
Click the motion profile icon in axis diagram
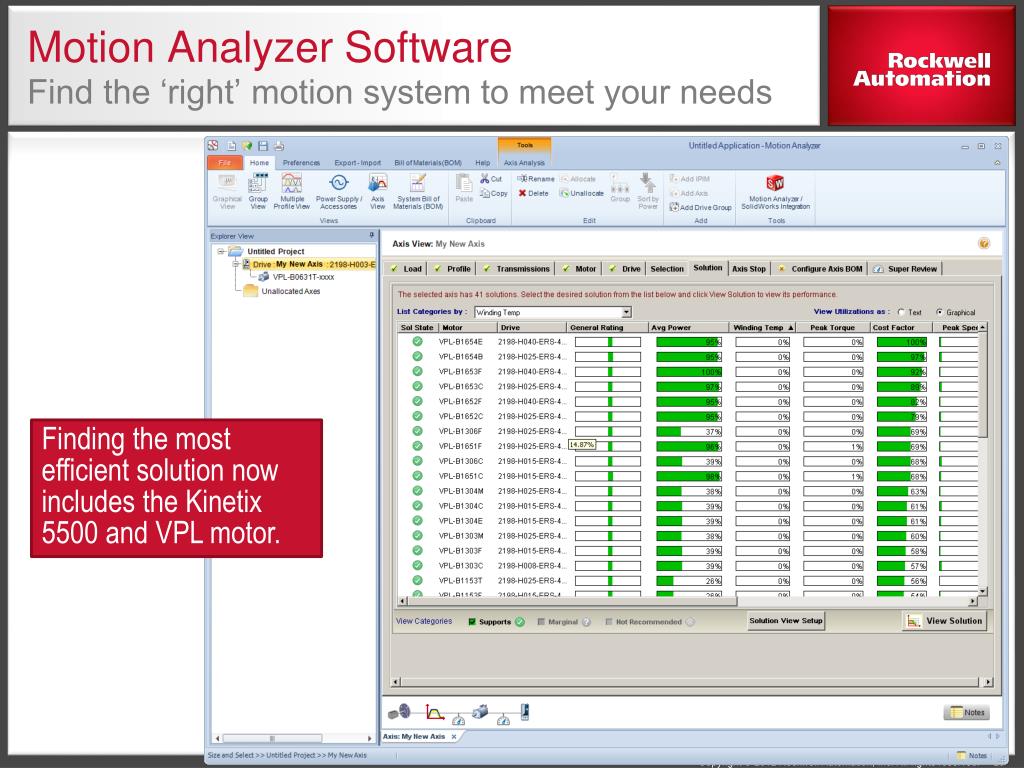tap(434, 712)
